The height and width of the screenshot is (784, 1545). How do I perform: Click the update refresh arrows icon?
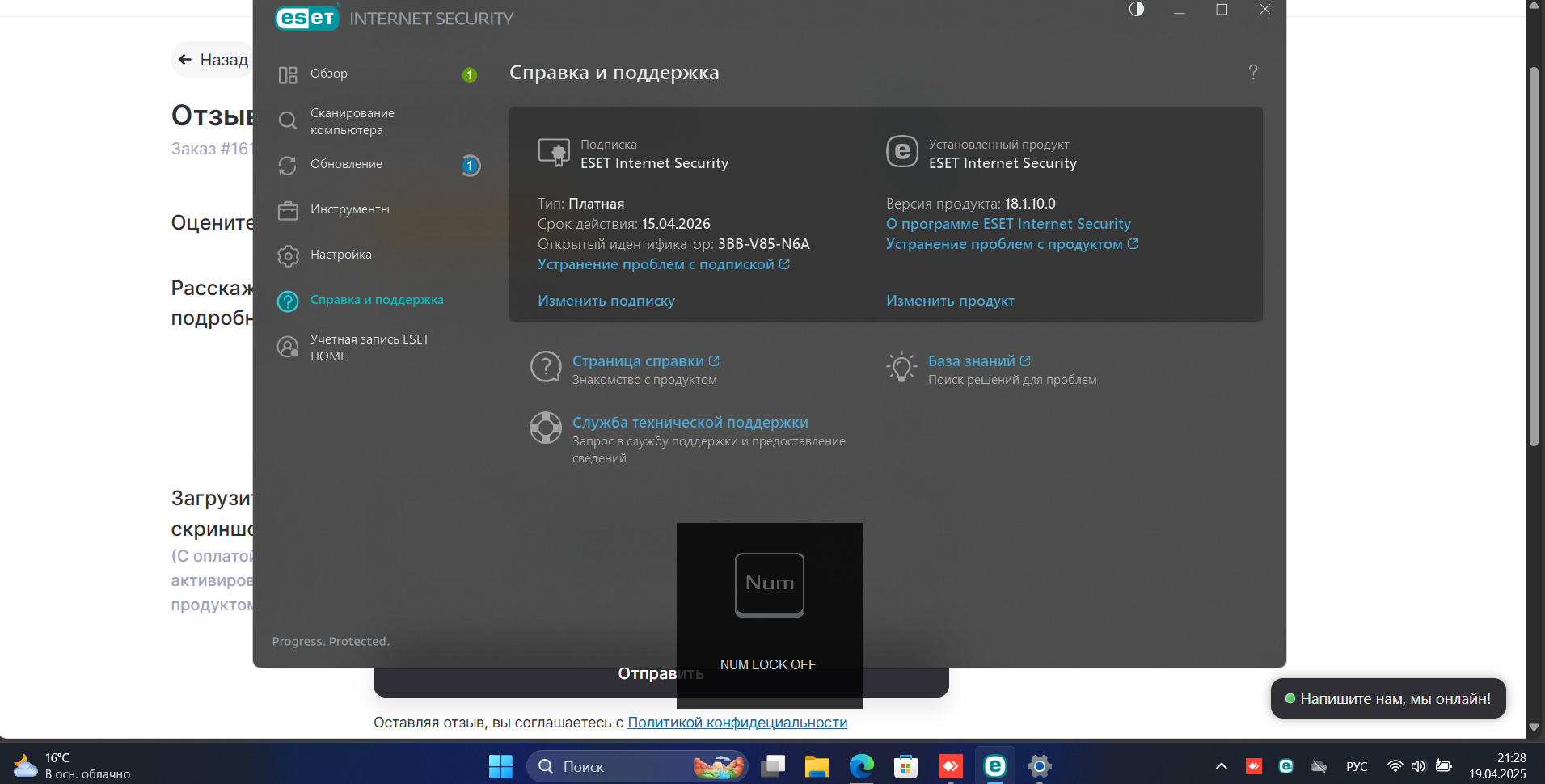coord(288,166)
